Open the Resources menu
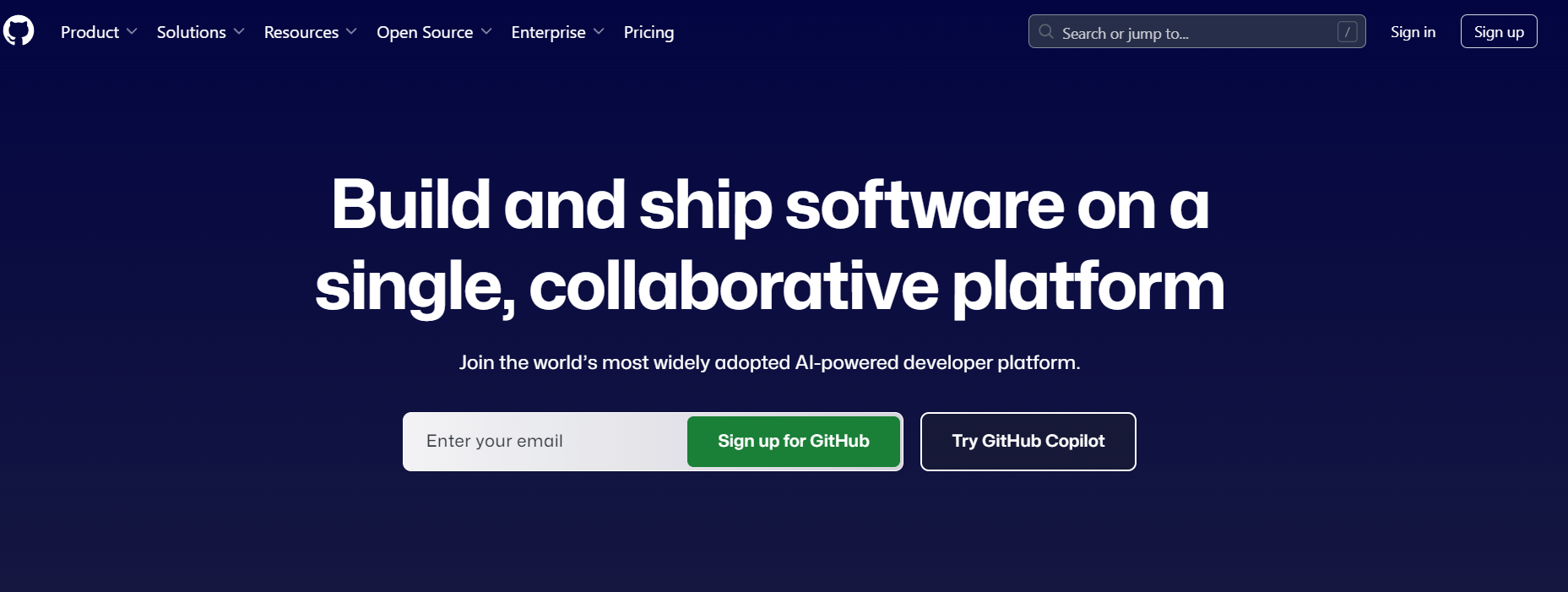 [x=310, y=32]
